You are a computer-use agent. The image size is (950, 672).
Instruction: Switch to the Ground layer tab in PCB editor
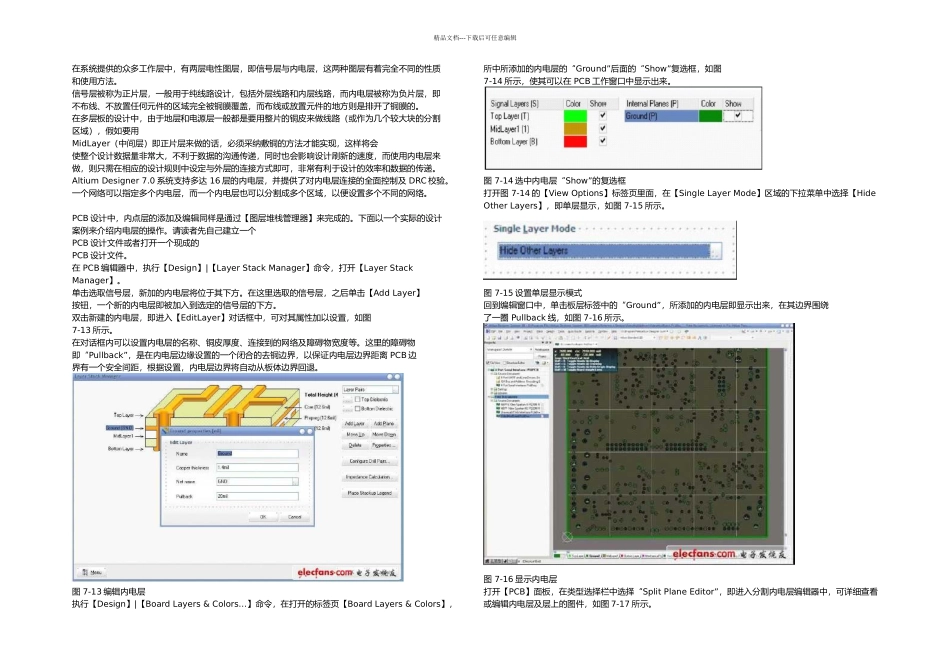pos(594,556)
